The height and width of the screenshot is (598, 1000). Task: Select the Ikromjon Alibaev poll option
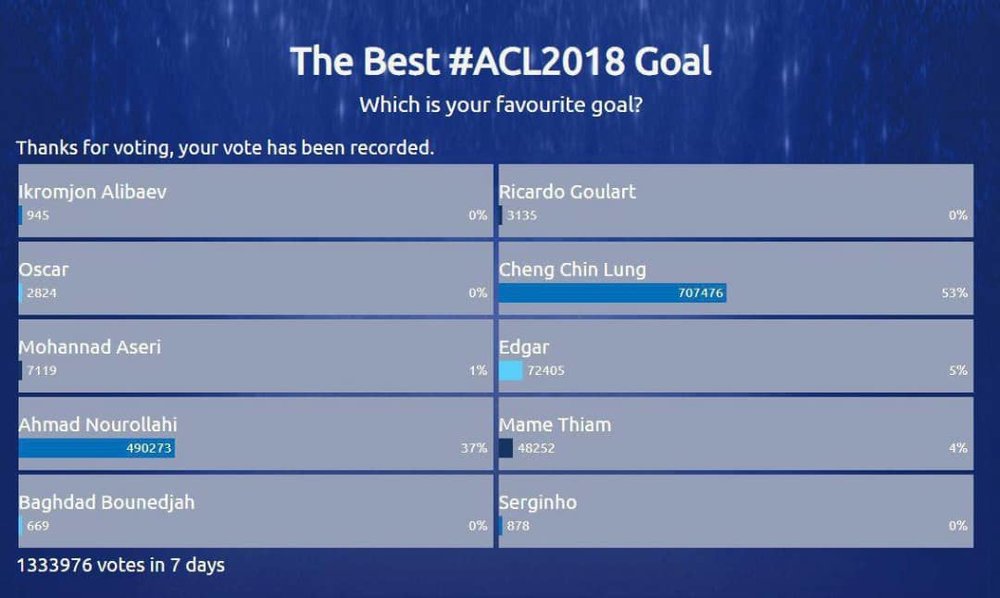pos(256,201)
